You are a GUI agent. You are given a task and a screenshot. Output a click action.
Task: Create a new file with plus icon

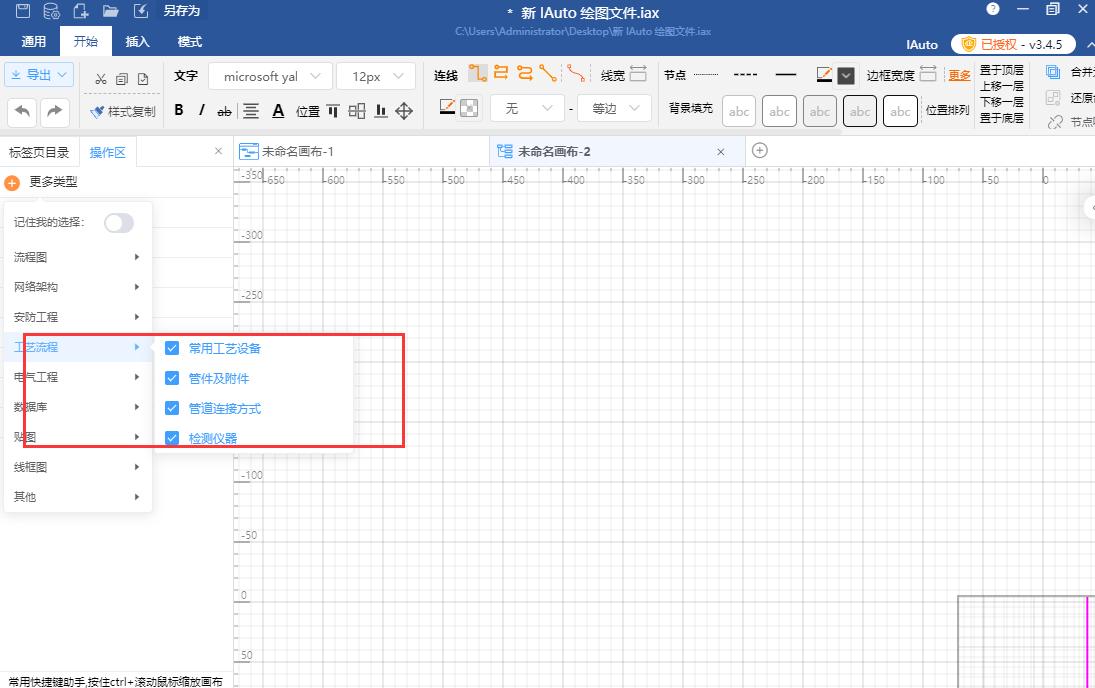[x=81, y=10]
